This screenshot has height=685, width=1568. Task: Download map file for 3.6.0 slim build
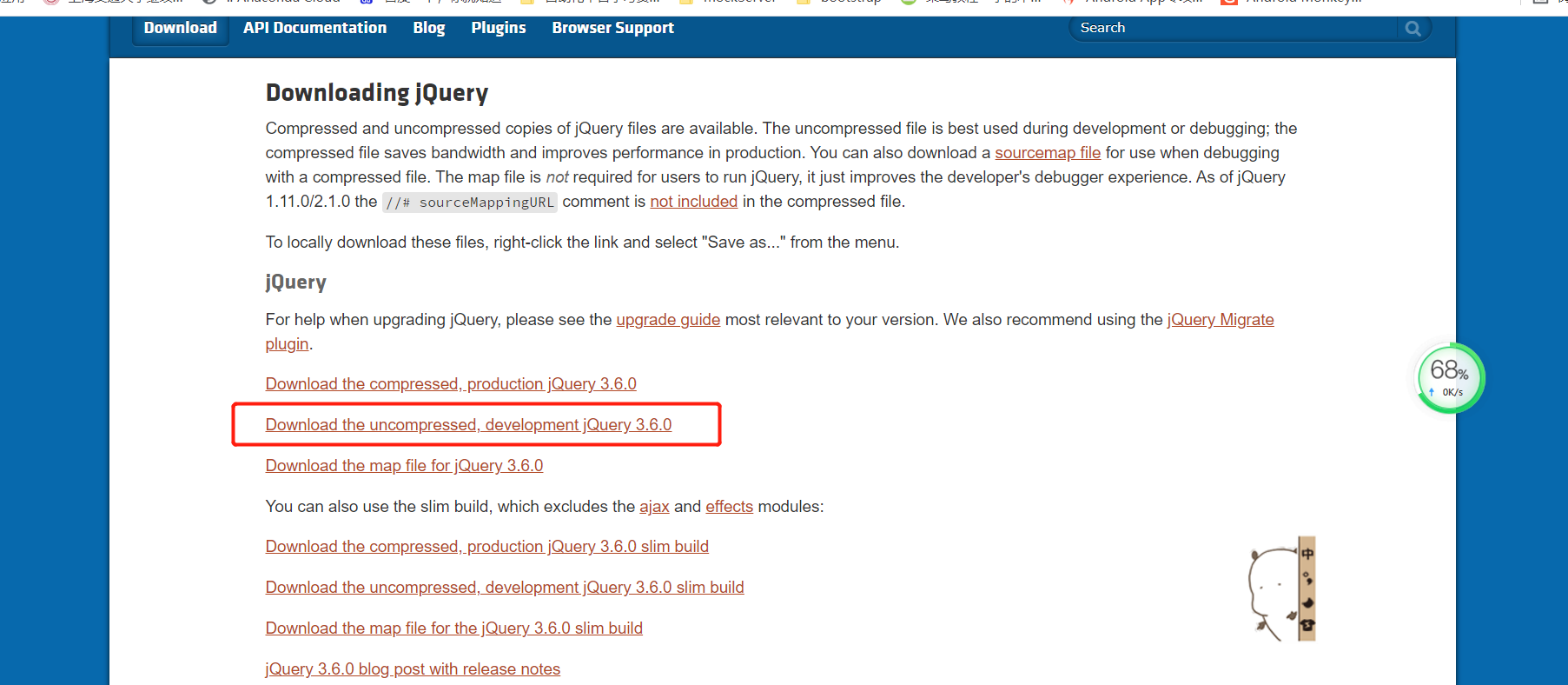(453, 628)
